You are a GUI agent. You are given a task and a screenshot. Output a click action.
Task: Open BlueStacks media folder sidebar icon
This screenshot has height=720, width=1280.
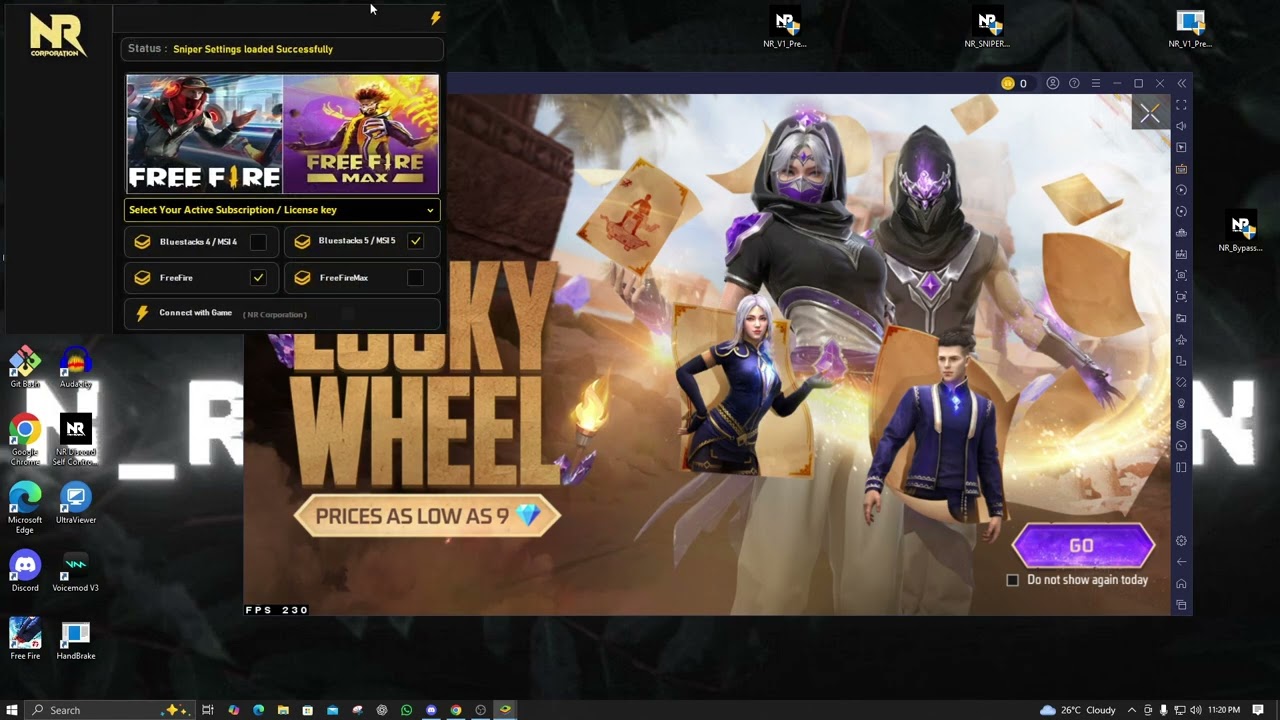[x=1181, y=318]
